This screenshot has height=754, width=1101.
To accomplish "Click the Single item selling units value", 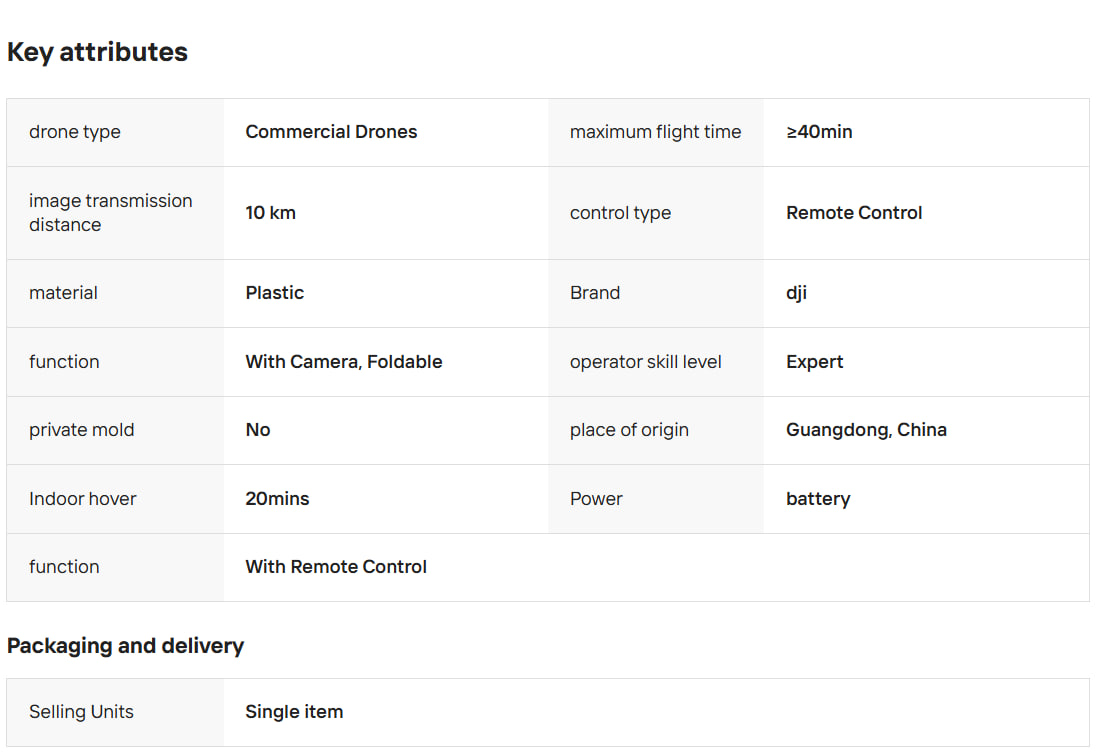I will coord(294,712).
